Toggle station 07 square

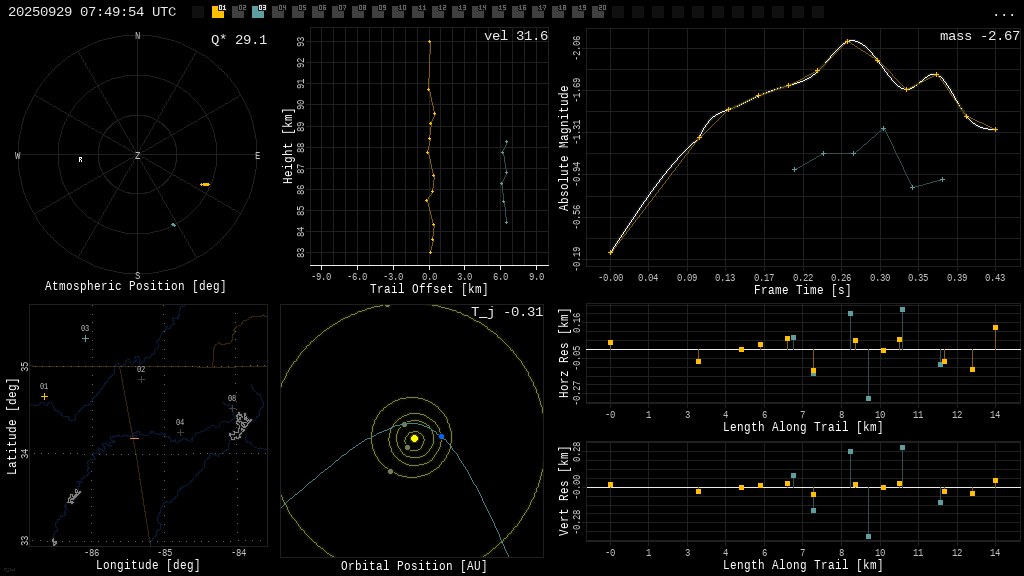tap(338, 12)
